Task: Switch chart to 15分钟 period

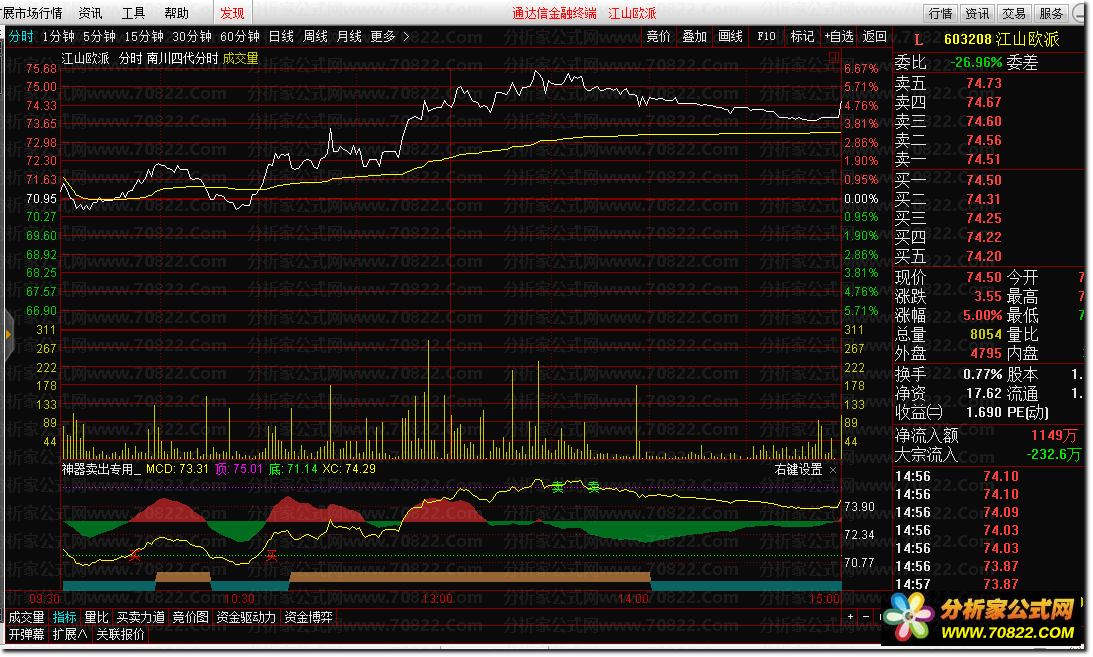Action: pos(144,36)
